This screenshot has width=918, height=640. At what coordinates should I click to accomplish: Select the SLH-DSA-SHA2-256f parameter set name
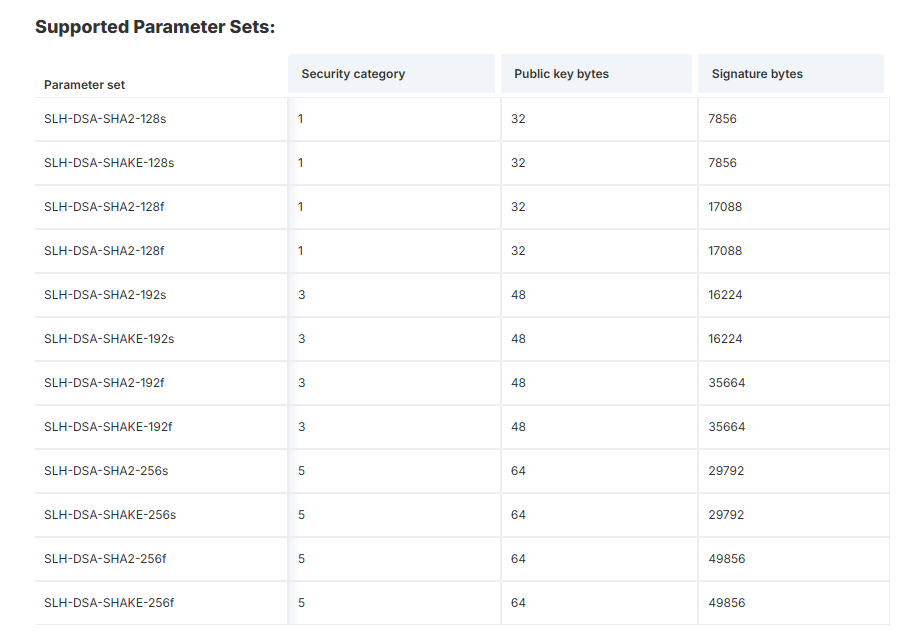tap(105, 559)
